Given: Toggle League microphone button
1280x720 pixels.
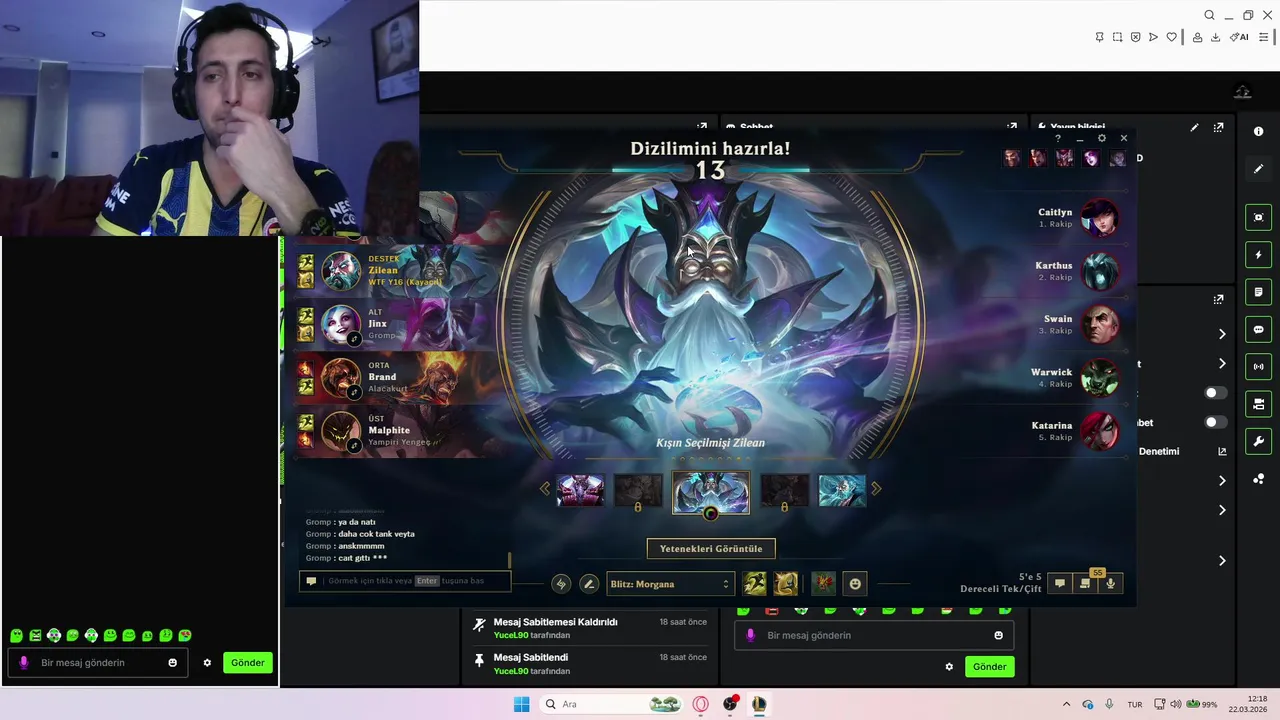Looking at the screenshot, I should click(x=1110, y=584).
